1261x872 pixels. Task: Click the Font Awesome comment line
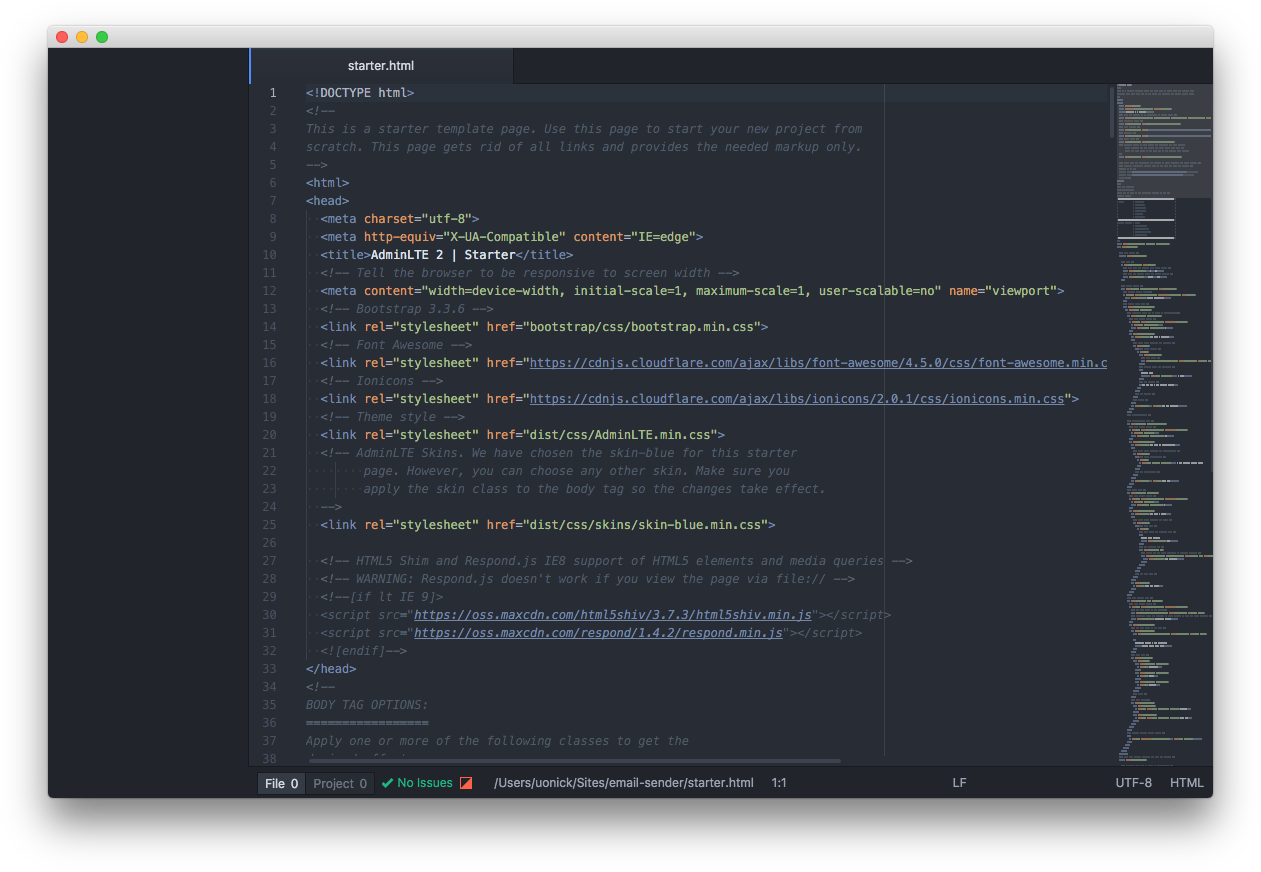396,345
